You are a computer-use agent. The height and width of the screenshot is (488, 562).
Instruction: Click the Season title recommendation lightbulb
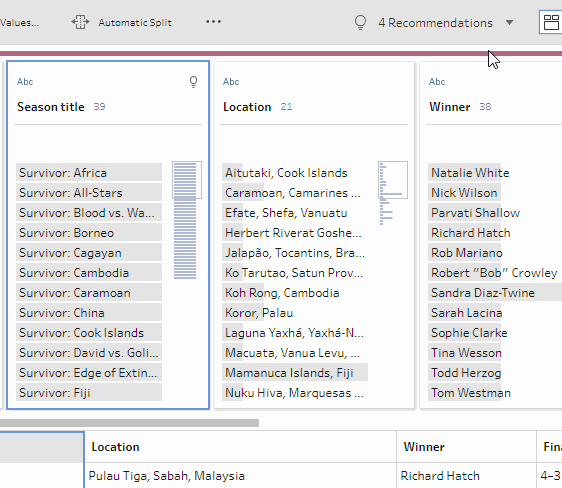(193, 82)
